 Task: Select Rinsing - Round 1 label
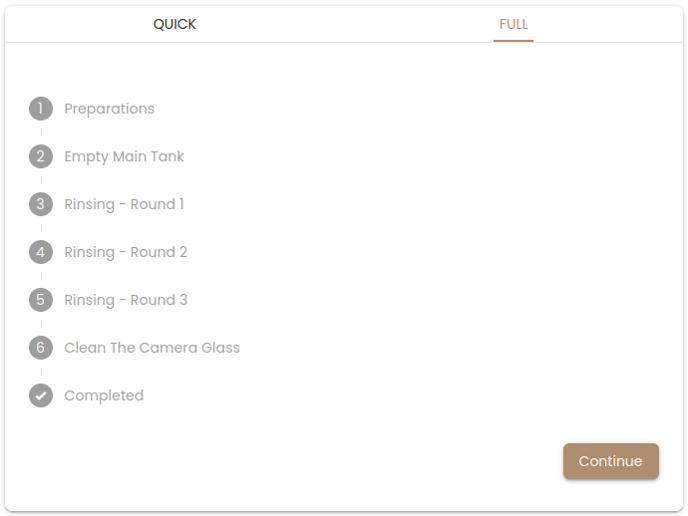point(124,204)
